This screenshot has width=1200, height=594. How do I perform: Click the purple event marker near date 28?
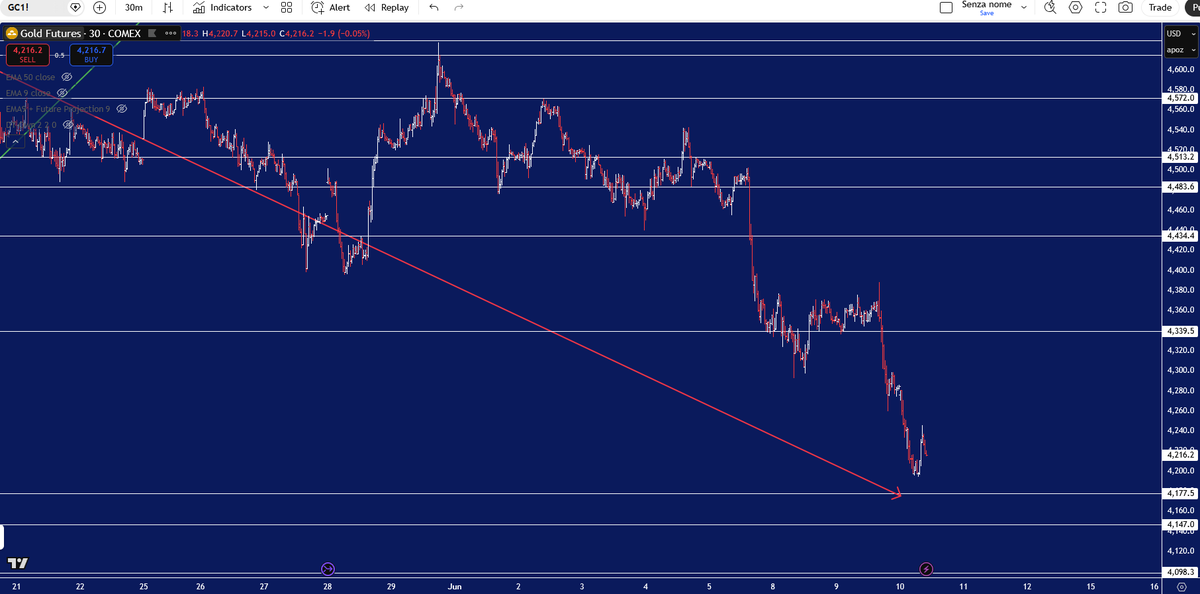328,568
